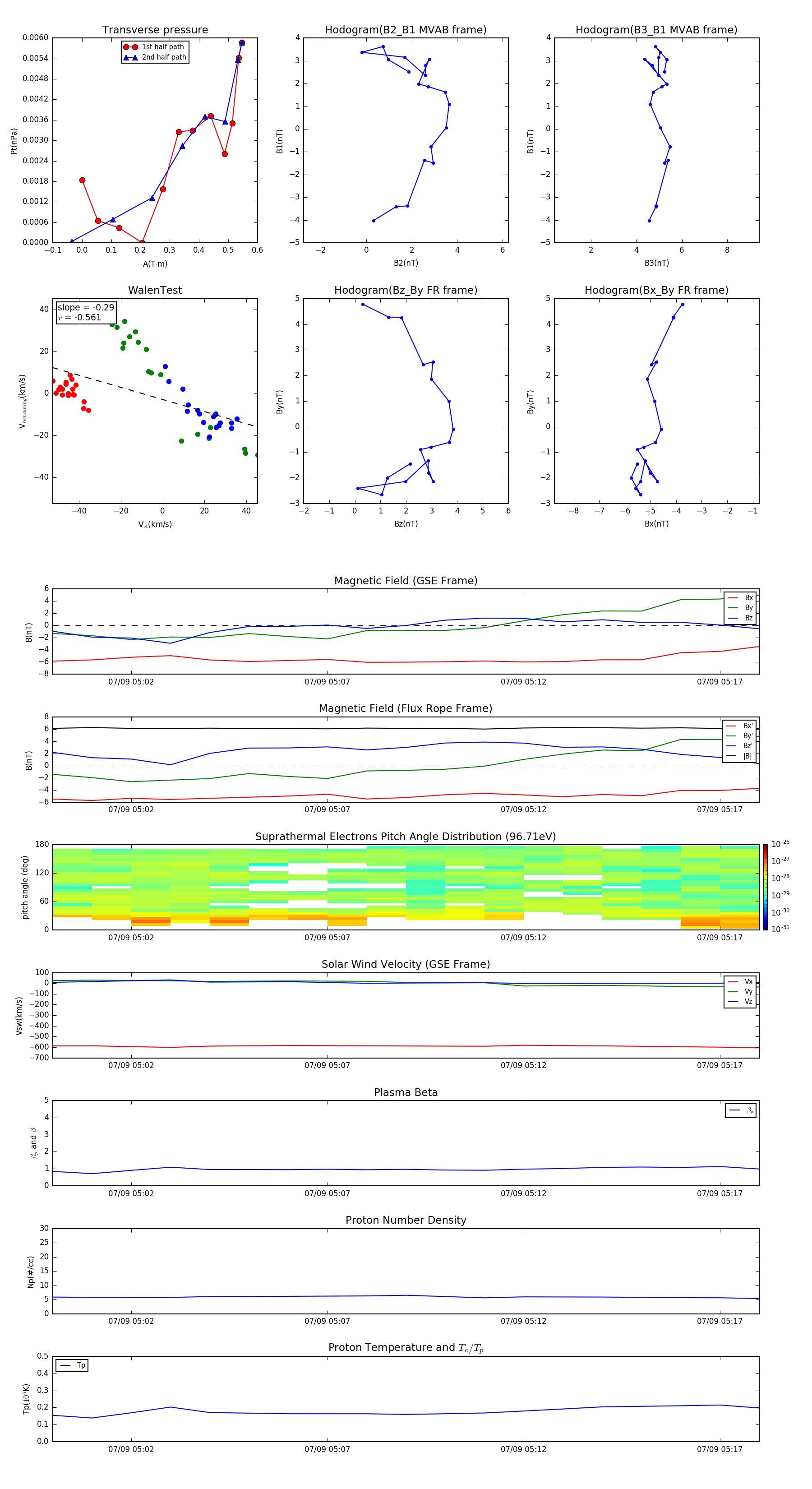Click '07/09 05:02' tick under GSE field plot
The width and height of the screenshot is (812, 1489).
131,681
